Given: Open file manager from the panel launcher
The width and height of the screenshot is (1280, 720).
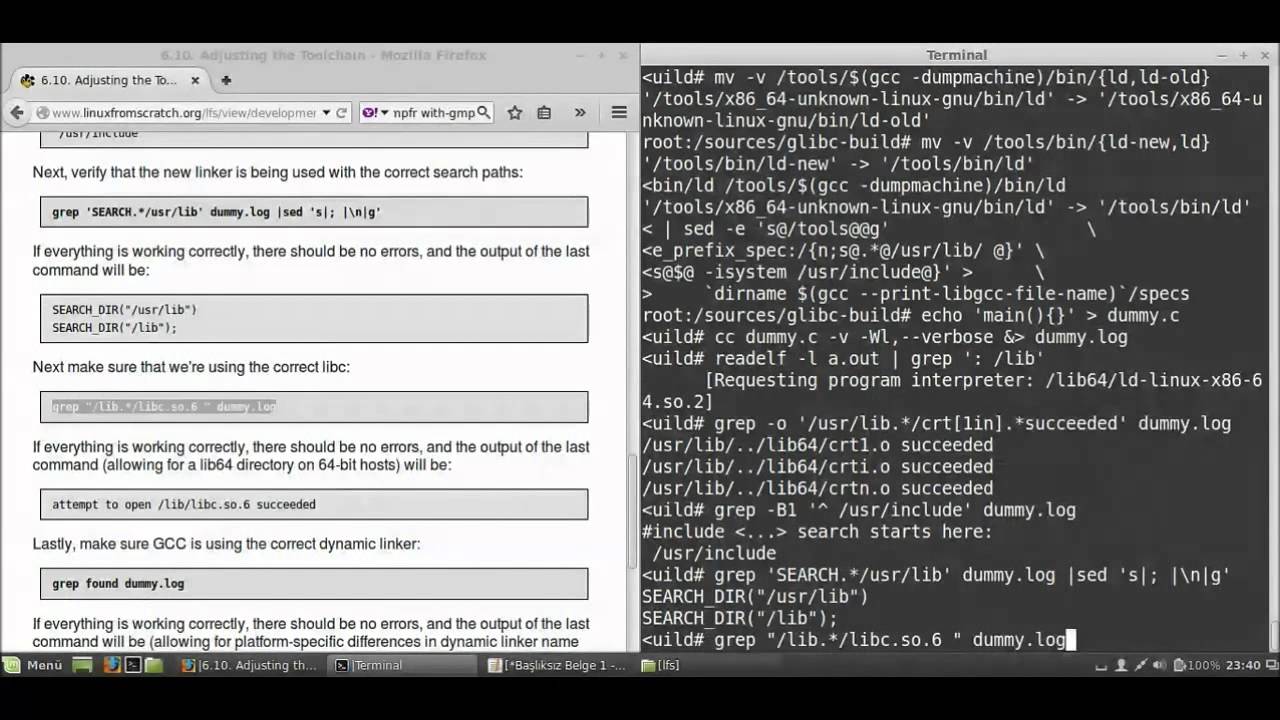Looking at the screenshot, I should 153,665.
